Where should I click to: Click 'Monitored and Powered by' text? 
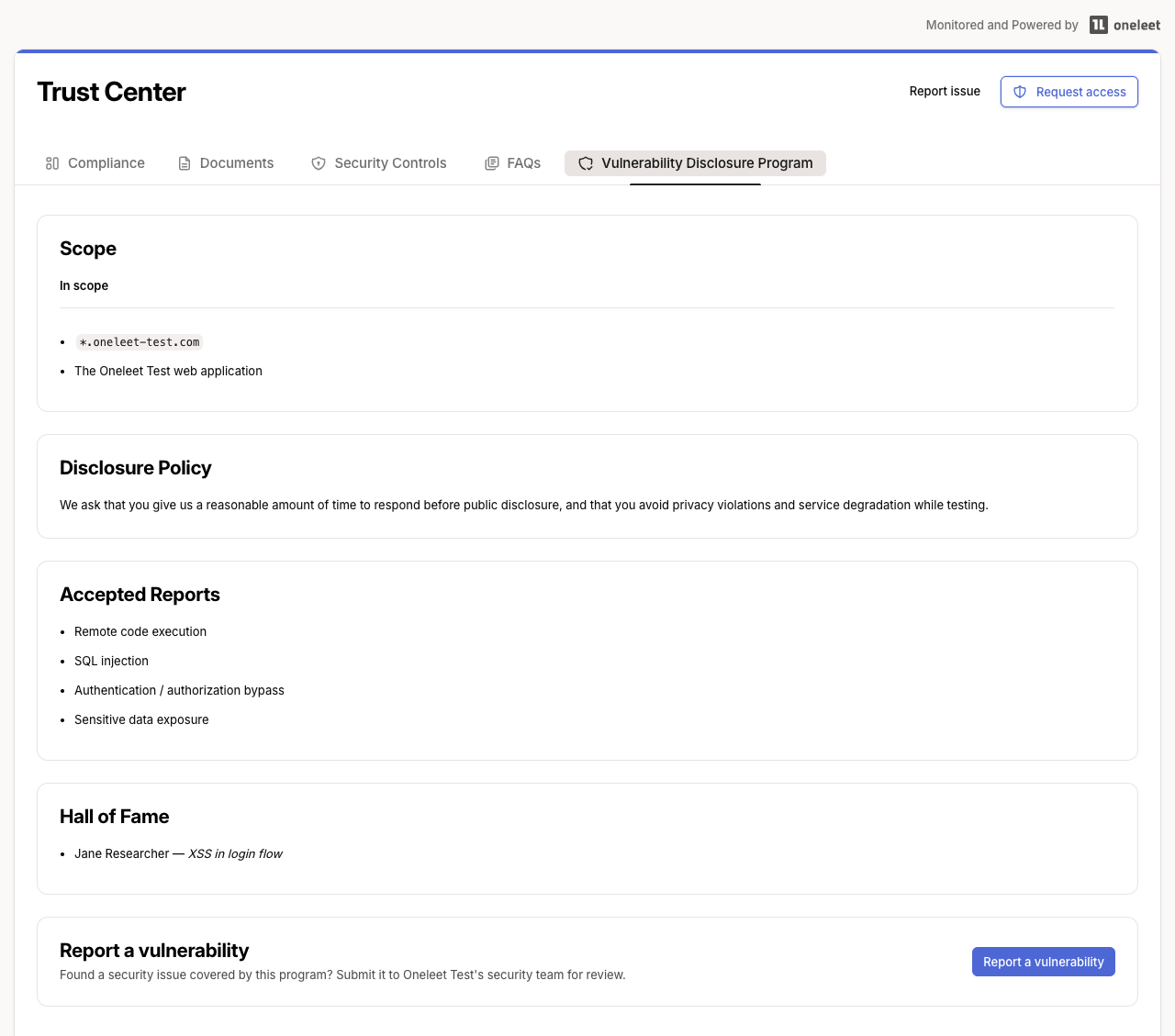coord(1002,25)
